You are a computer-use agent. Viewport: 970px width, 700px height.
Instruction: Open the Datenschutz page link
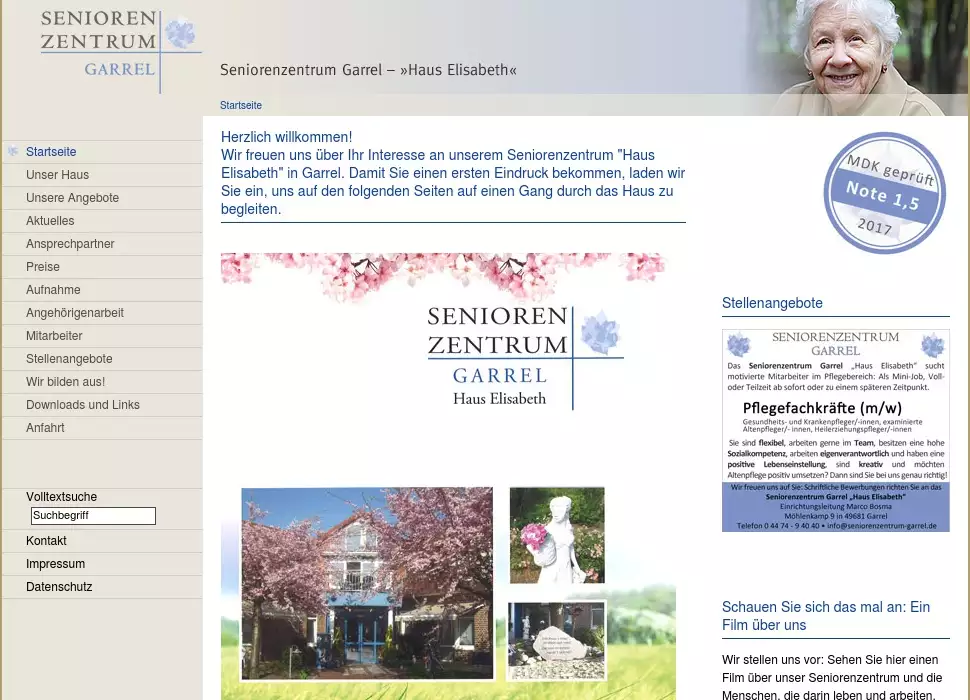[59, 587]
